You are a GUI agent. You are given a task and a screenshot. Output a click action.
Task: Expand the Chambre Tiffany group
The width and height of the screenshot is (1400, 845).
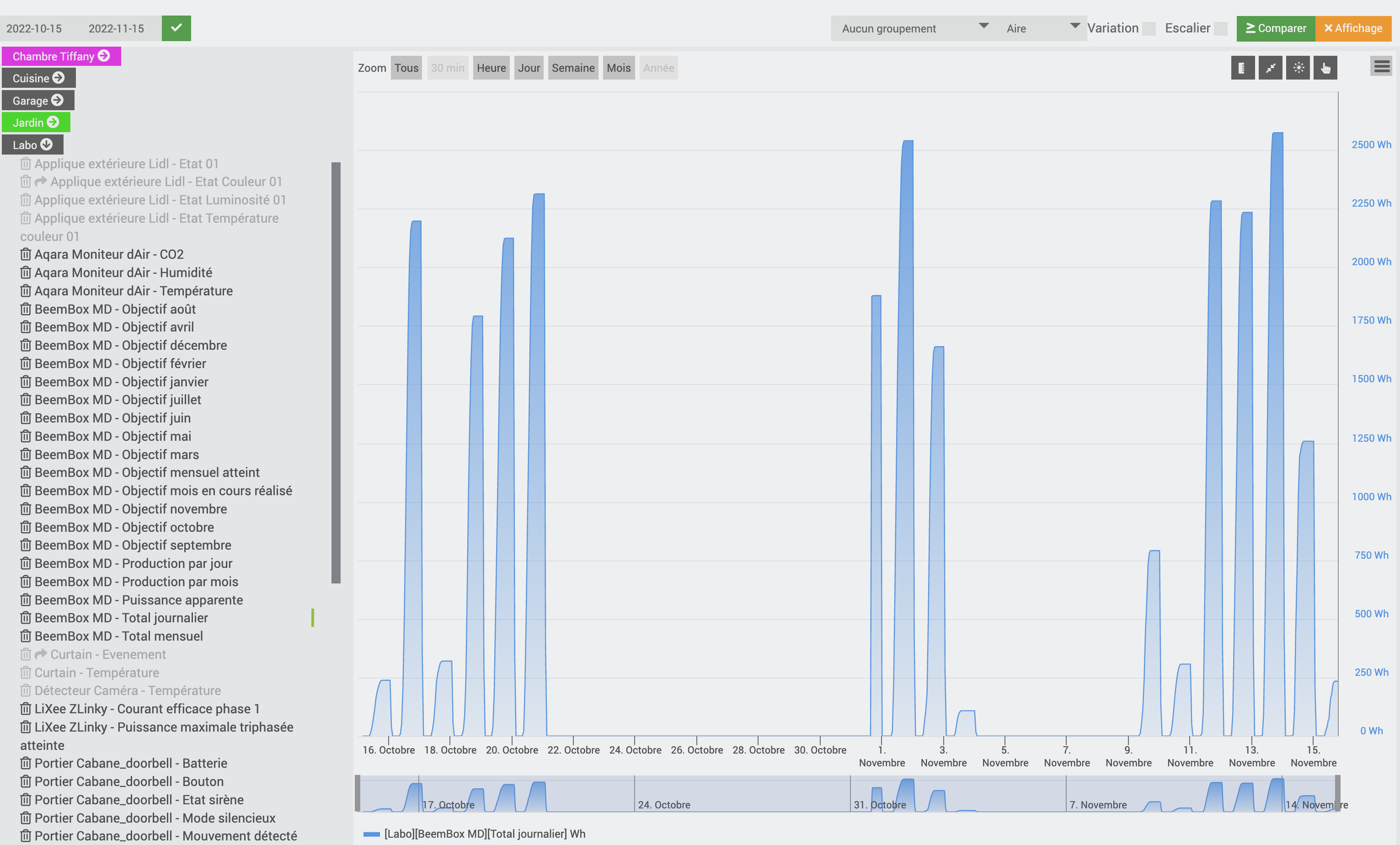[x=61, y=56]
